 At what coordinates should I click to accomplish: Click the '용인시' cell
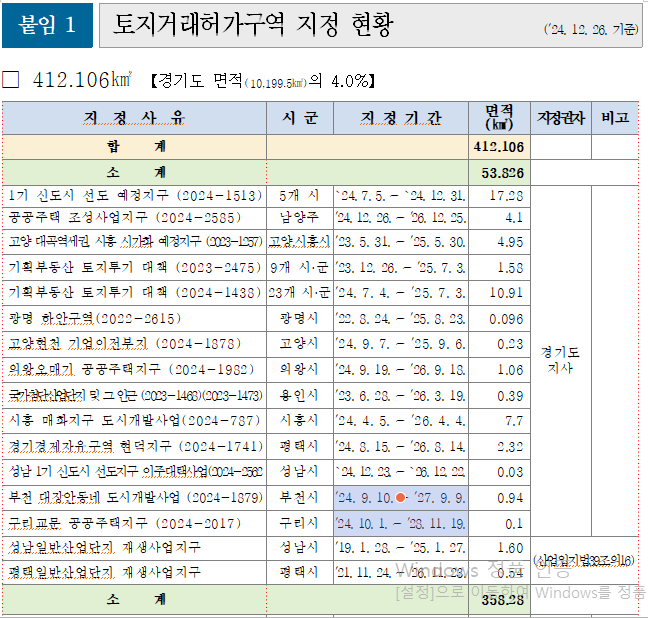pyautogui.click(x=300, y=396)
